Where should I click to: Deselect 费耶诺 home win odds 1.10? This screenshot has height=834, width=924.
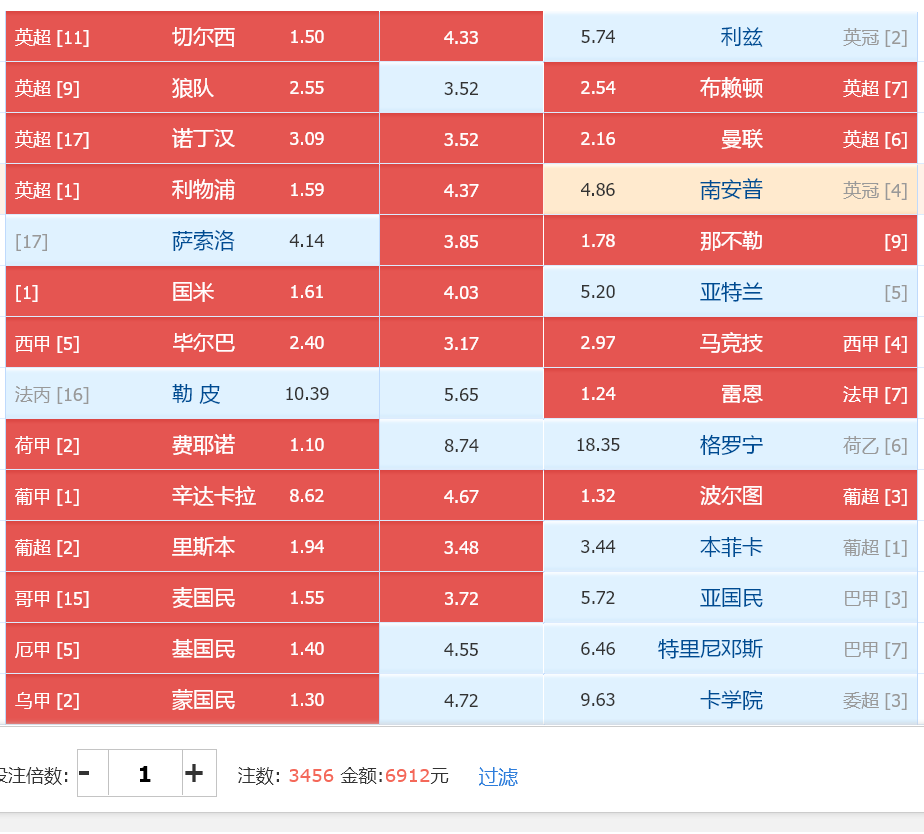(x=192, y=444)
